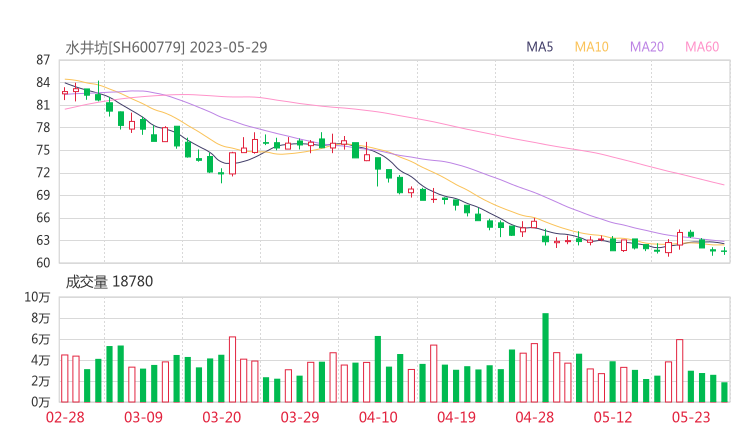
Task: Click the 10万 volume axis label
Action: coord(37,297)
